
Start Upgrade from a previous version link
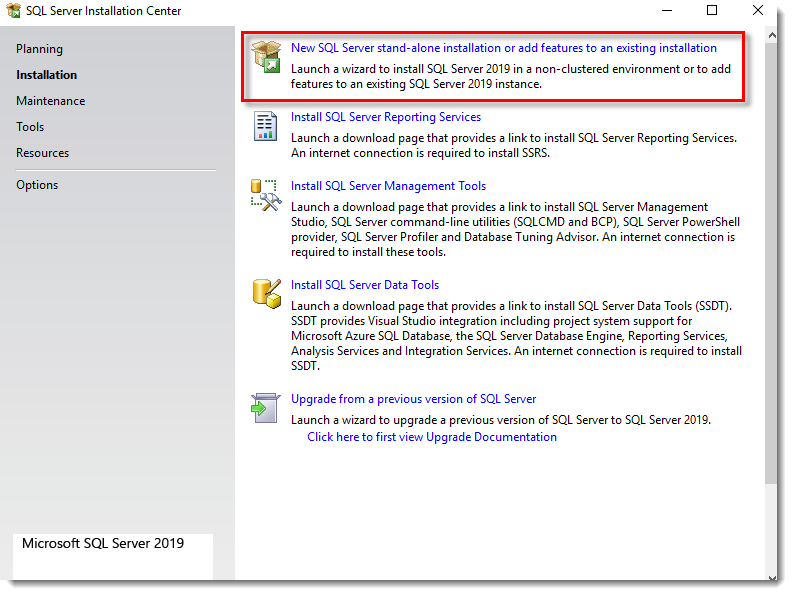[413, 400]
